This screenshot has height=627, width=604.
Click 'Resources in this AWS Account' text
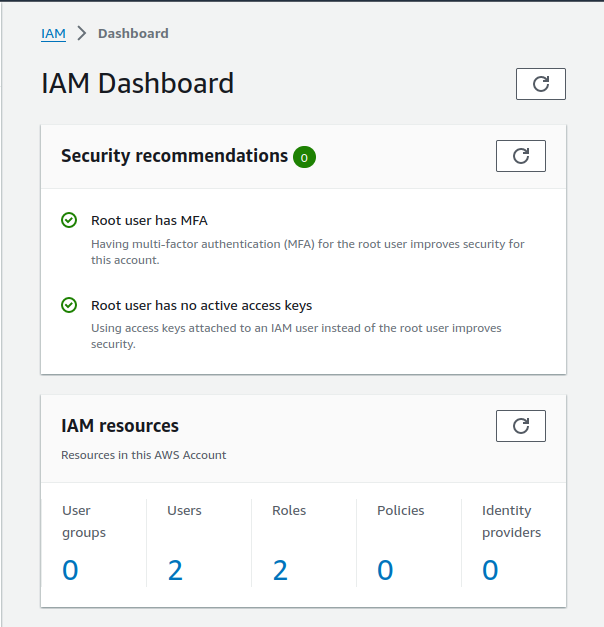(x=144, y=455)
